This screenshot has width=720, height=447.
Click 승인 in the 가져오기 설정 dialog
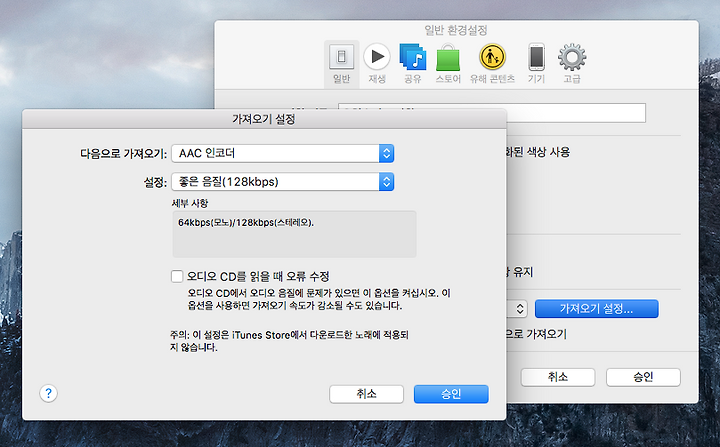coord(451,394)
